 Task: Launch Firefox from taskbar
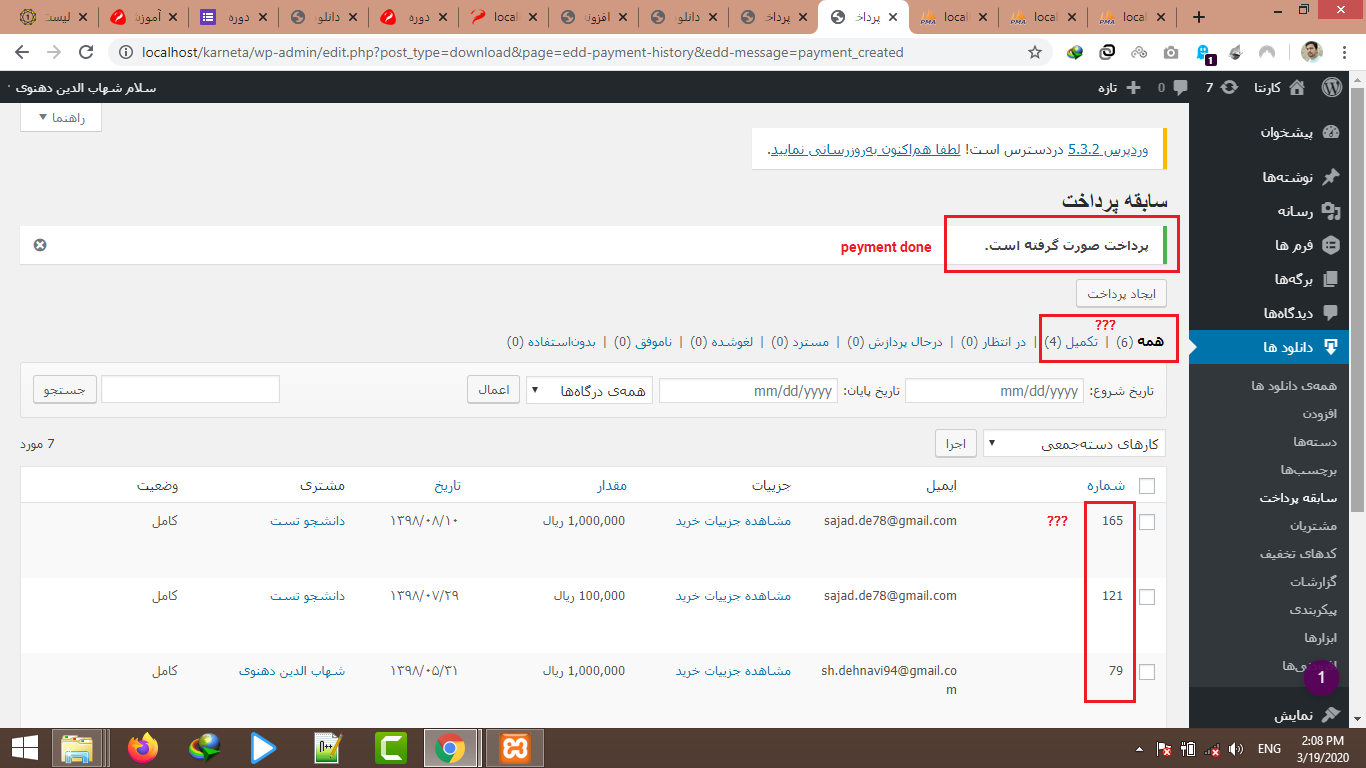(x=143, y=748)
